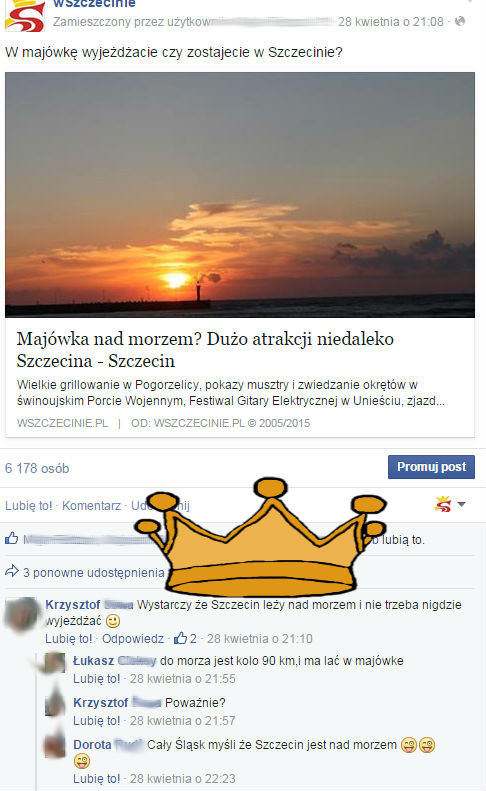486x791 pixels.
Task: Click the share arrow icon beside 3 ponowne udostępnienia
Action: pyautogui.click(x=12, y=572)
